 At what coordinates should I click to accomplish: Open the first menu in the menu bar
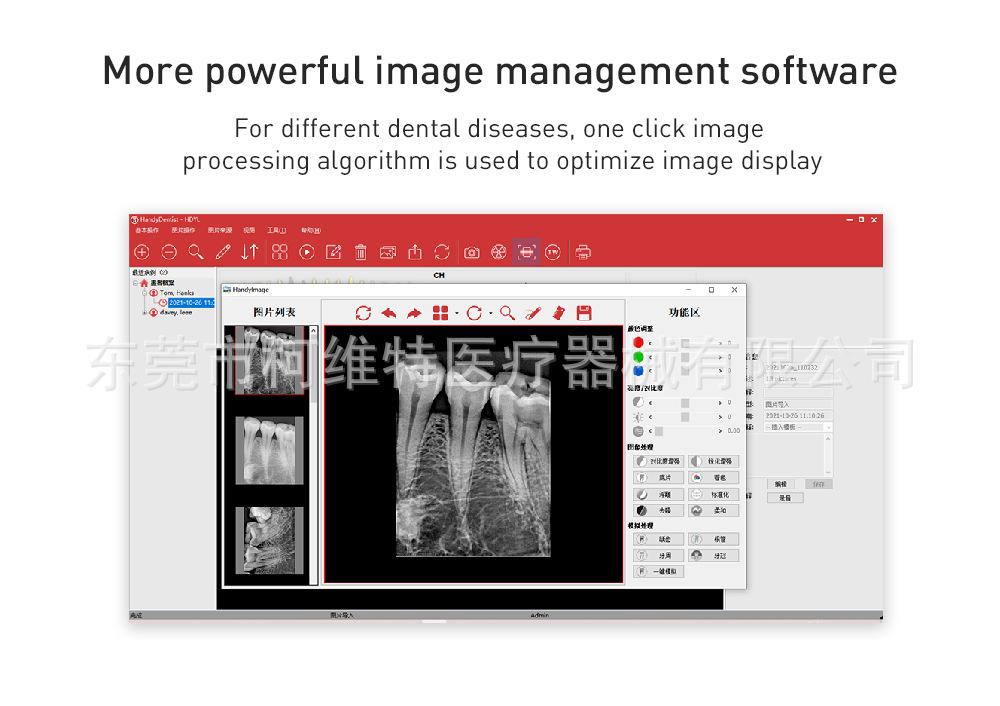tap(147, 230)
